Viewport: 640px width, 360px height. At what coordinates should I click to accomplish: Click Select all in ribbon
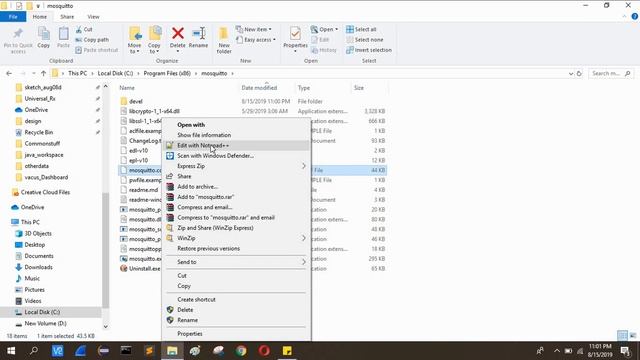coord(361,29)
